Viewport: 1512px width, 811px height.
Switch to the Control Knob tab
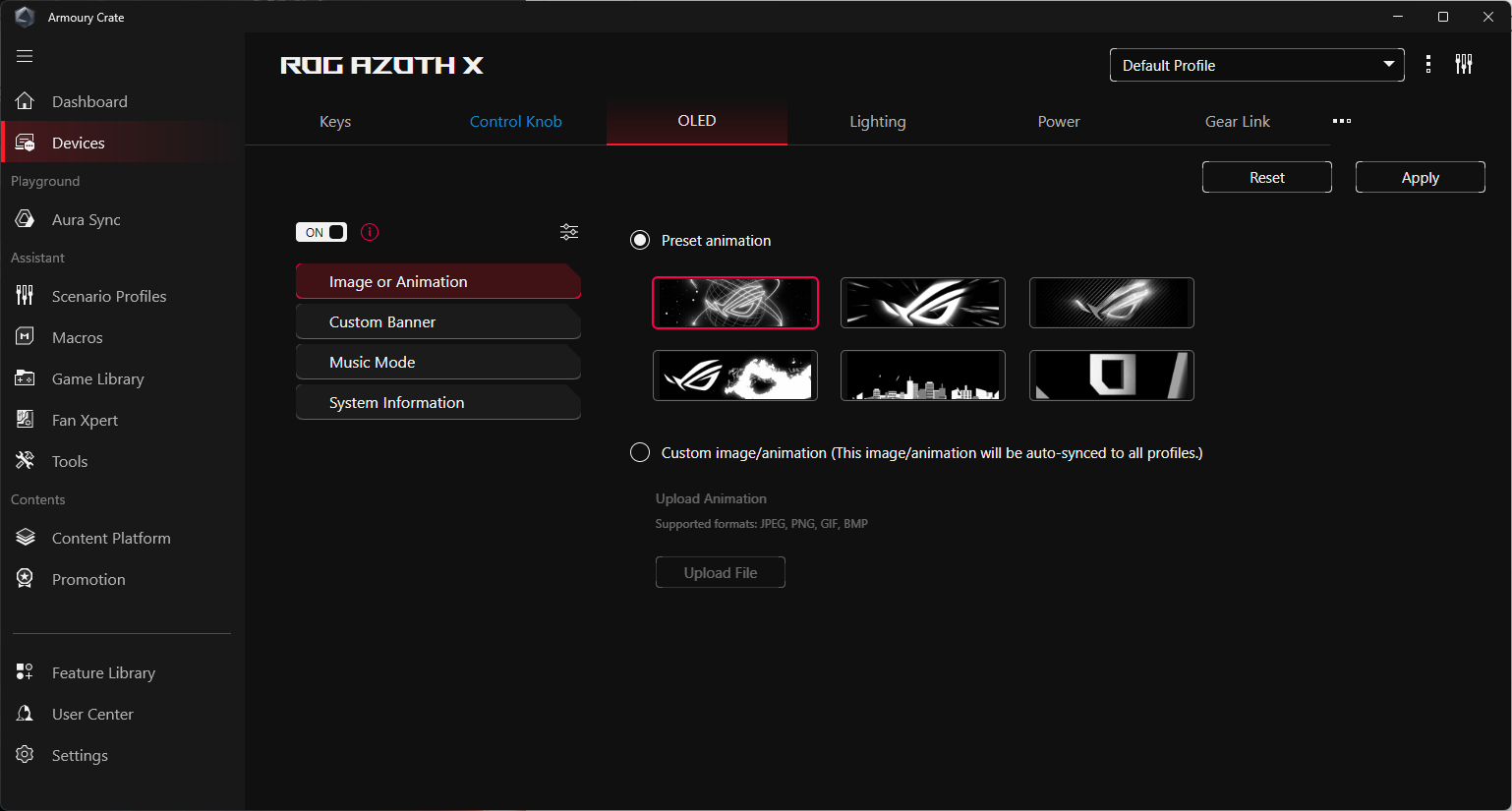point(515,122)
